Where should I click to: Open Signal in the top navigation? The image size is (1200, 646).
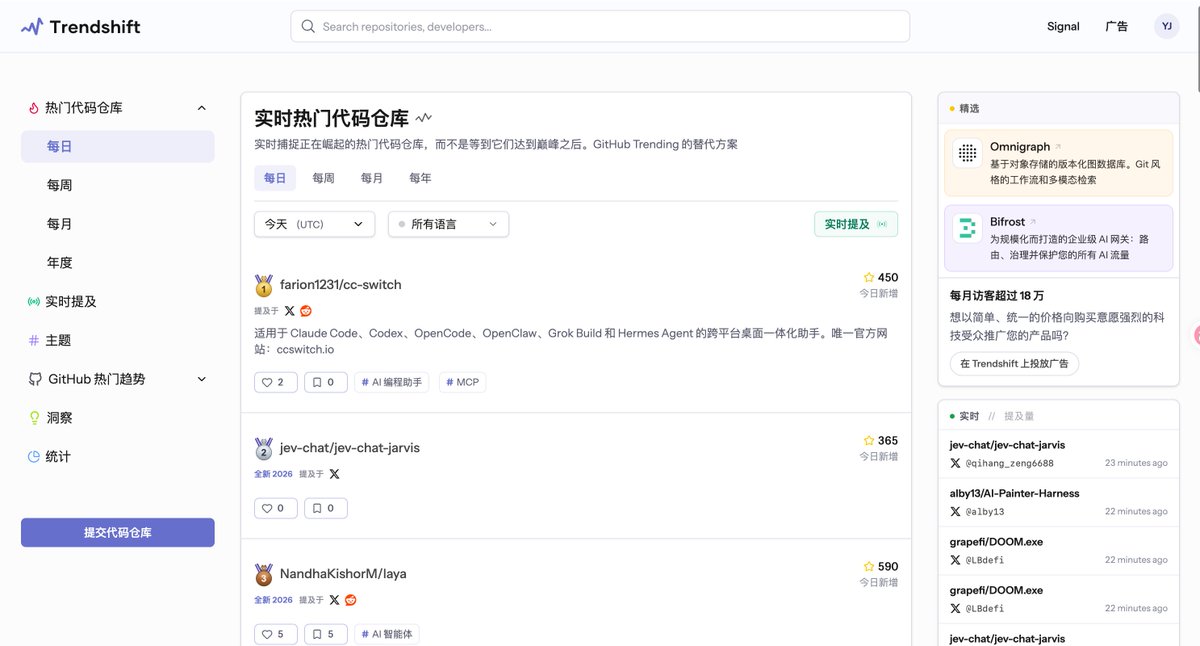1063,27
